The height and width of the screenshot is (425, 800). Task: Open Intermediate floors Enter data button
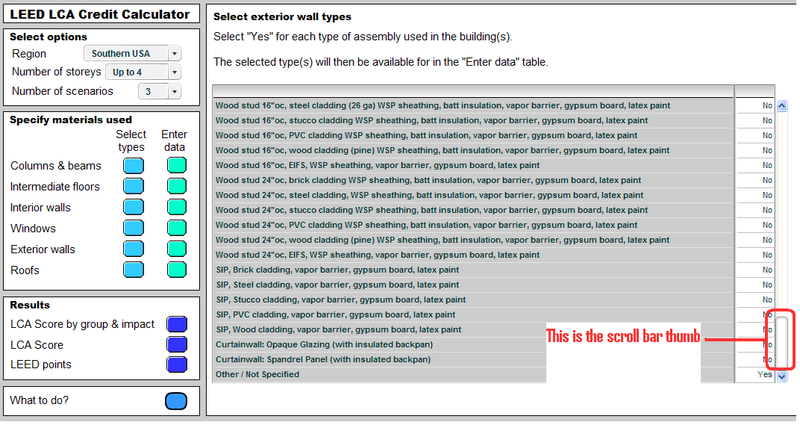coord(177,186)
